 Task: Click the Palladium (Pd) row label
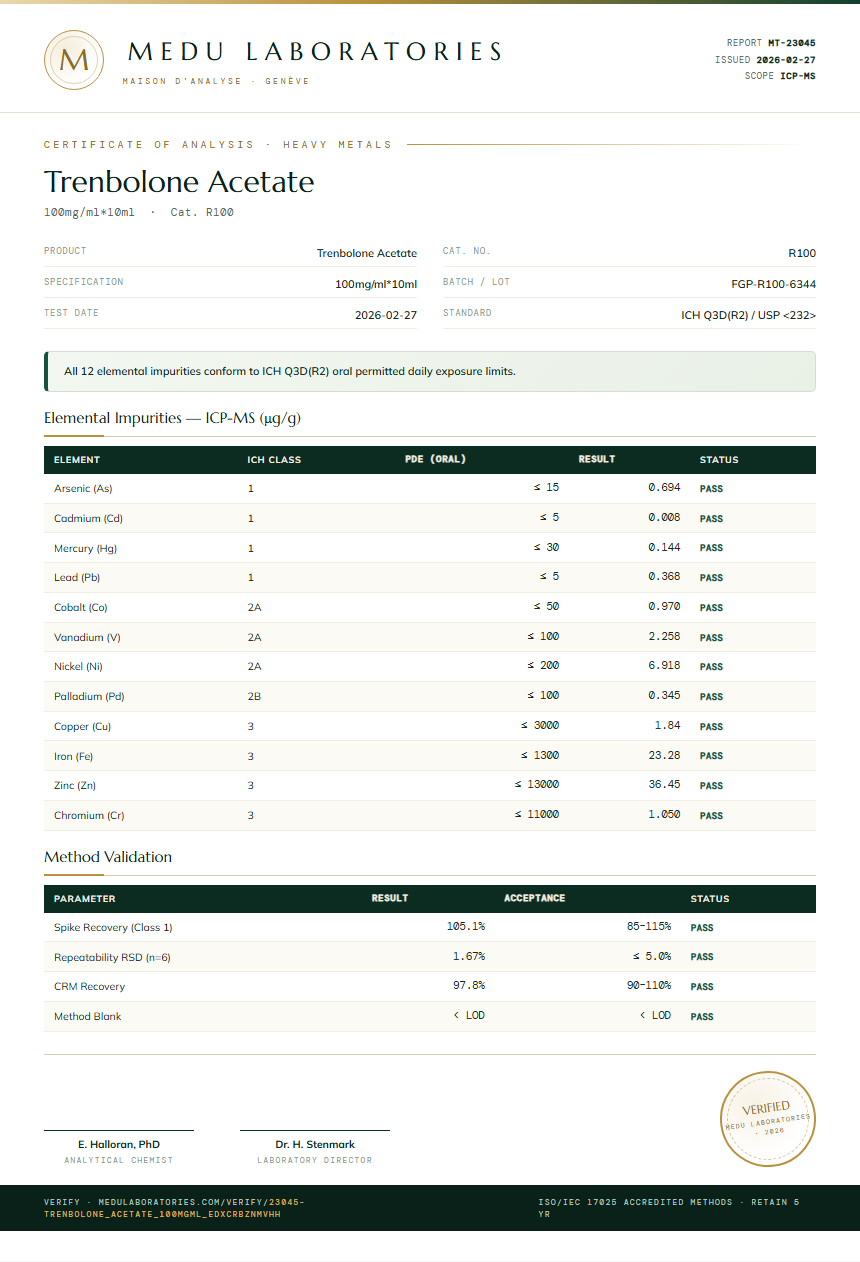(x=89, y=697)
